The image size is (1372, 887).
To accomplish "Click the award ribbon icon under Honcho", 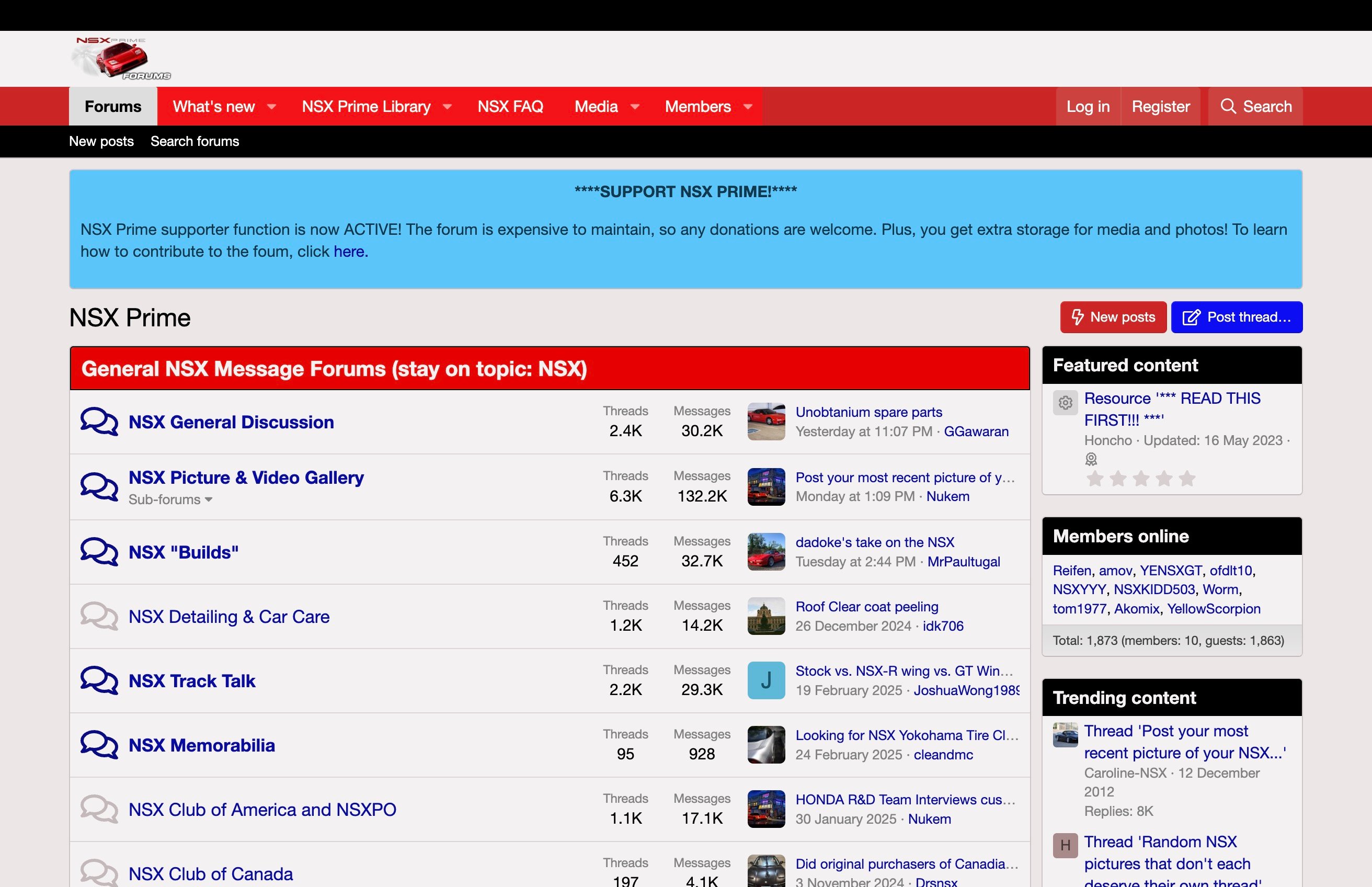I will (1091, 459).
